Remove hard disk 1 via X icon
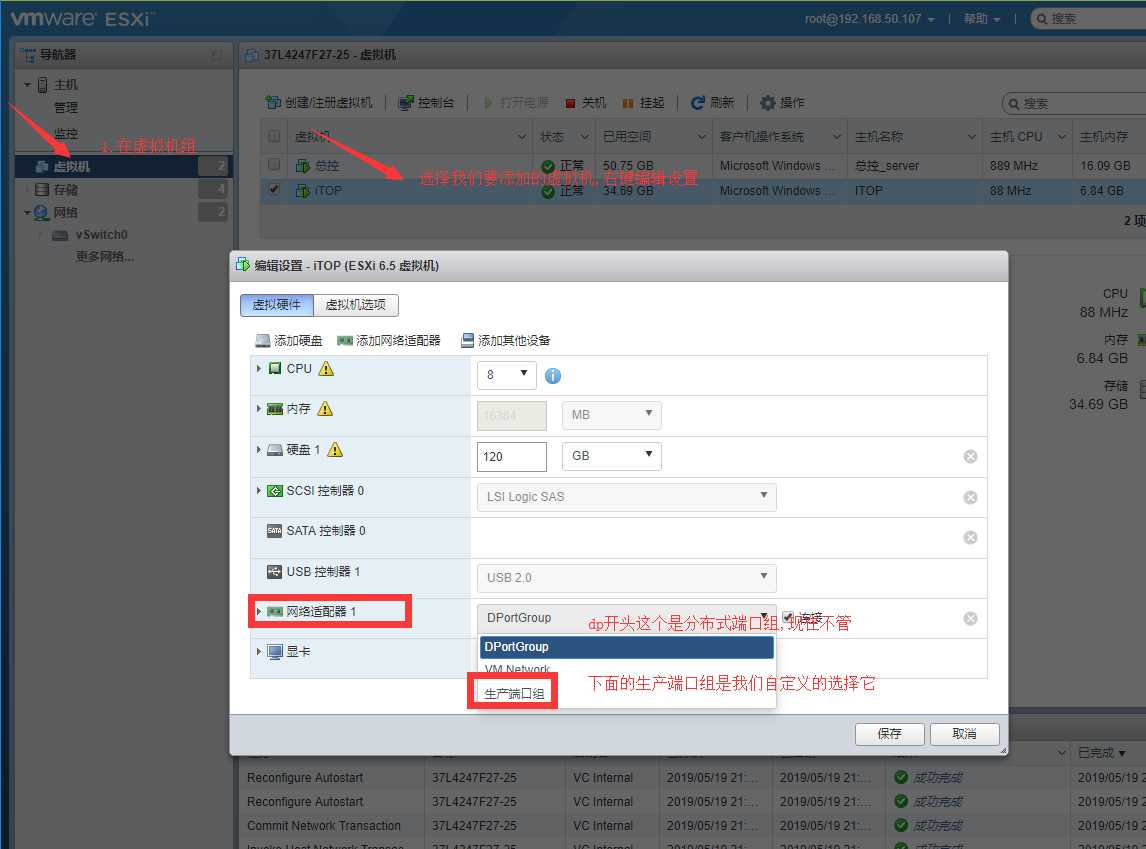 pos(971,457)
